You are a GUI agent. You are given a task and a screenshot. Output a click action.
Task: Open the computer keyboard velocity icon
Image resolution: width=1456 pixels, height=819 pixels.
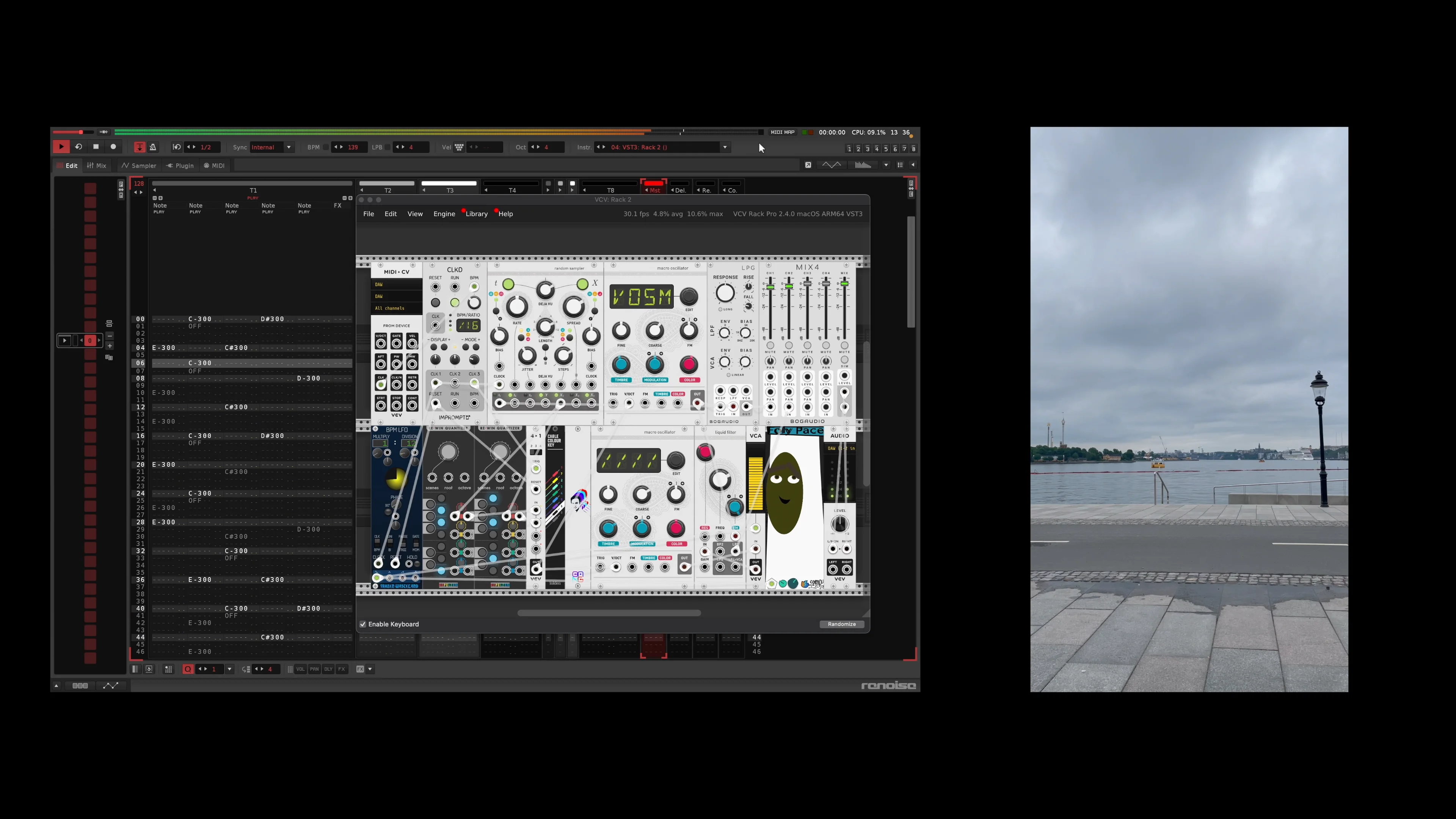click(459, 147)
